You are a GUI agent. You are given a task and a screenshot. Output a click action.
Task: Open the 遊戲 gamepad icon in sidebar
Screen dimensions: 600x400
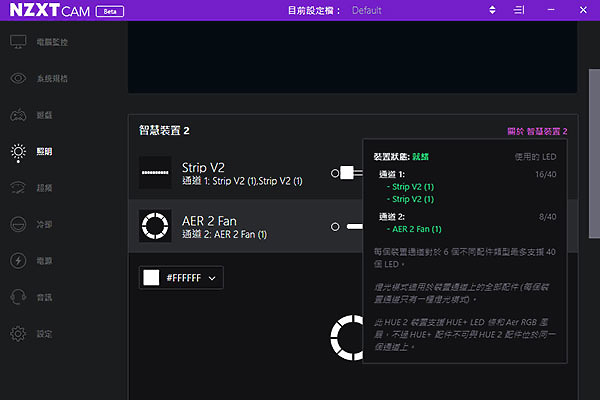tap(18, 115)
